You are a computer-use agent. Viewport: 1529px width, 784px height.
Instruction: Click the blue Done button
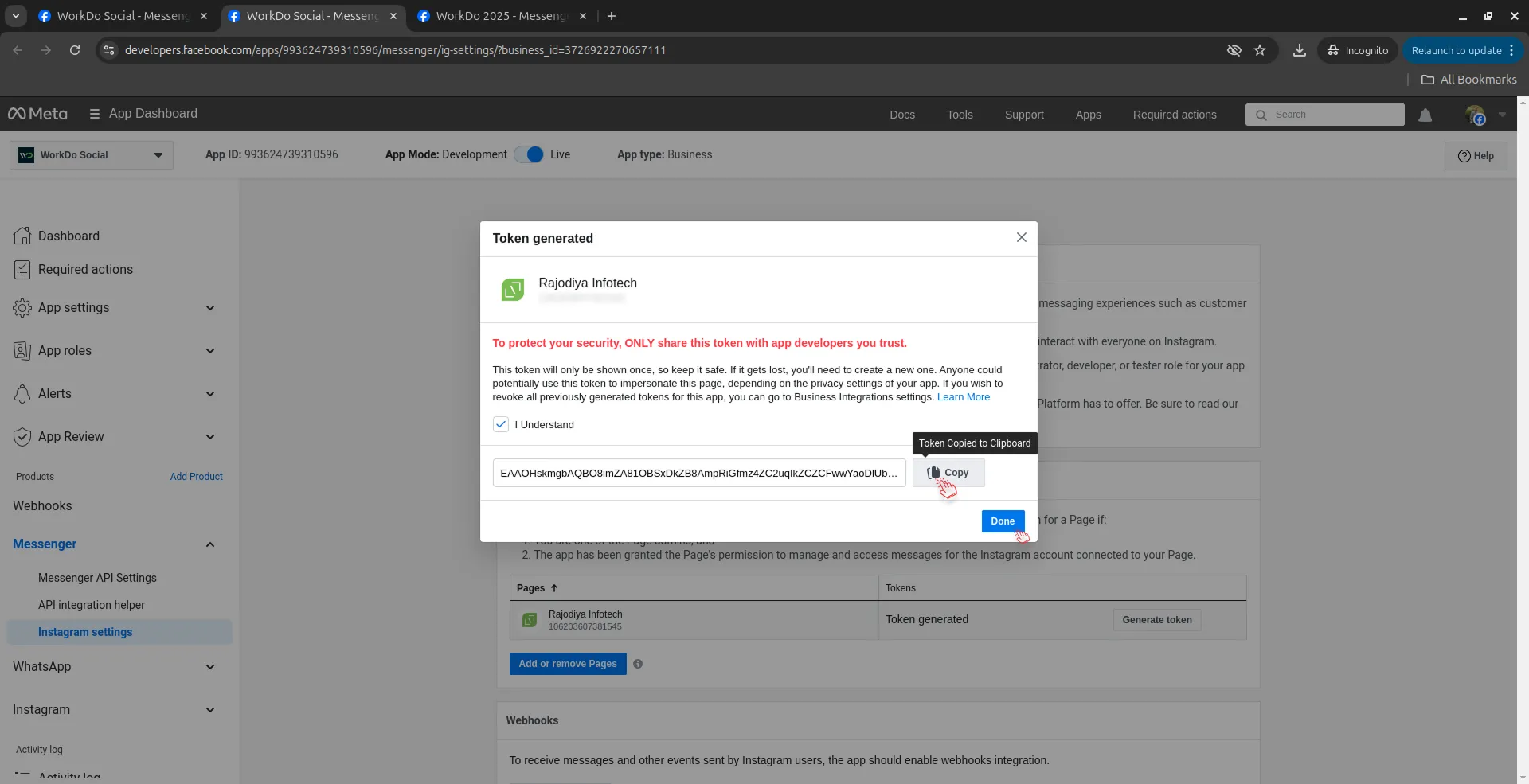click(1002, 521)
